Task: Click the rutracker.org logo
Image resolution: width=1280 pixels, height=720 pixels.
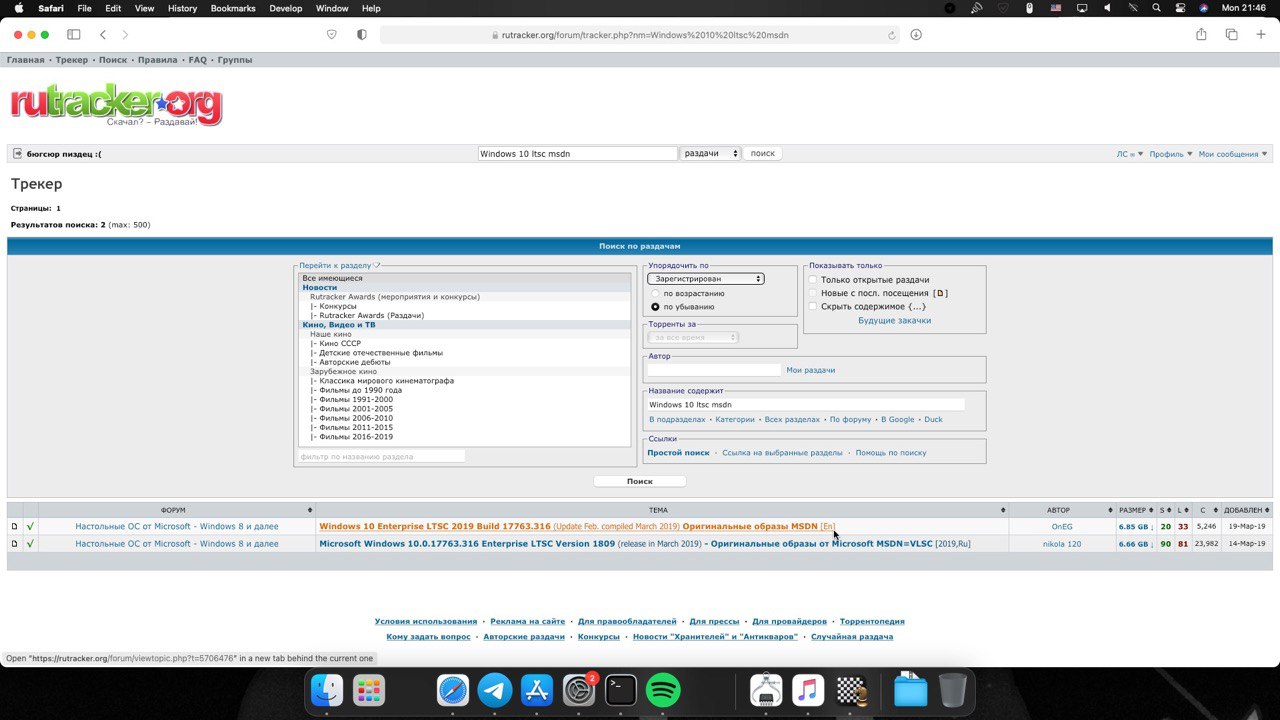Action: point(116,104)
